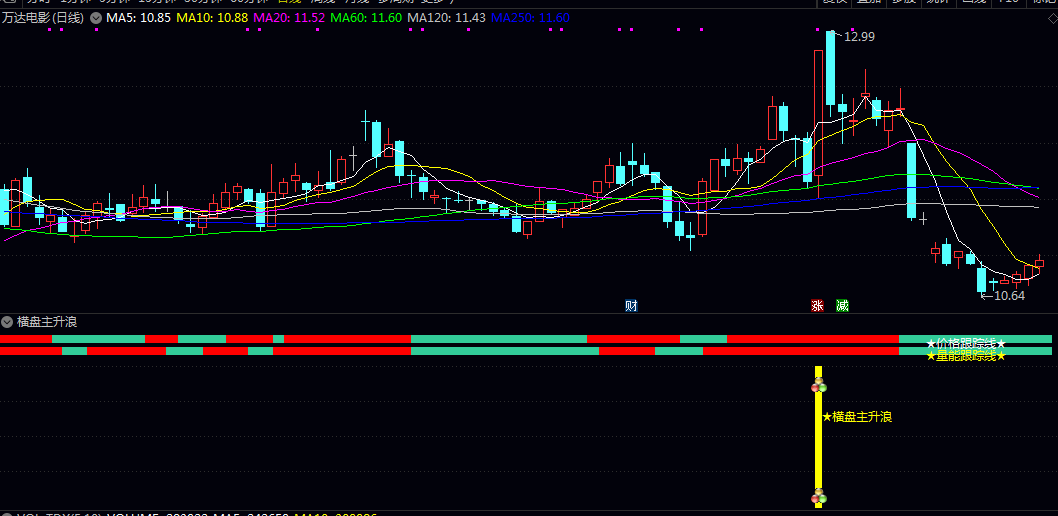The height and width of the screenshot is (516, 1058).
Task: Click the 12.99 high price label
Action: pos(859,37)
